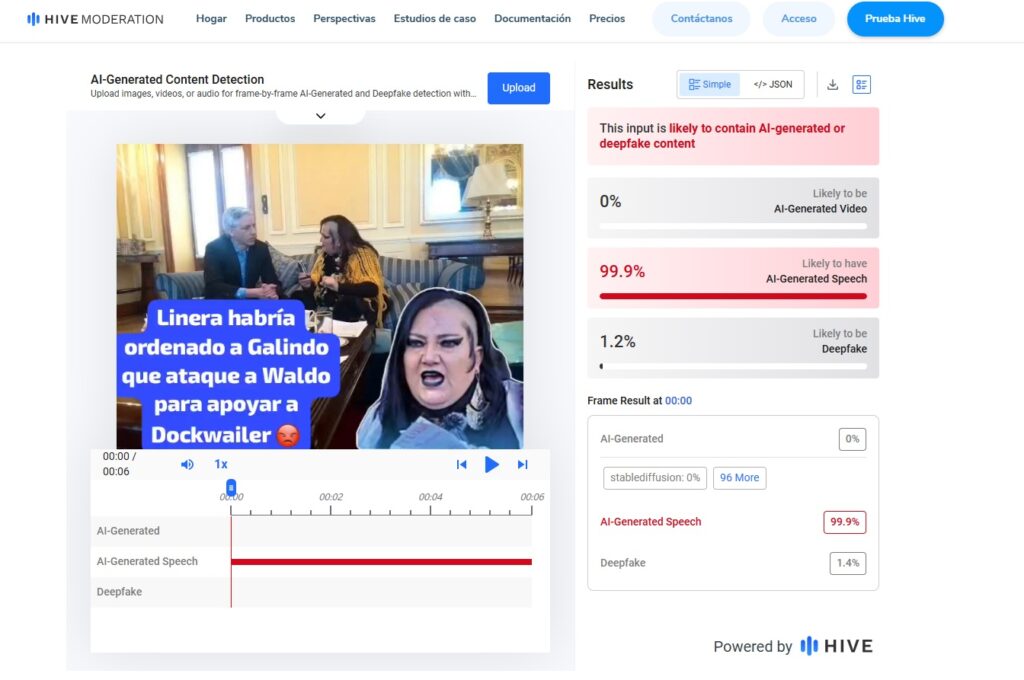Expand the upload description chevron
Viewport: 1024px width, 680px height.
pyautogui.click(x=321, y=116)
